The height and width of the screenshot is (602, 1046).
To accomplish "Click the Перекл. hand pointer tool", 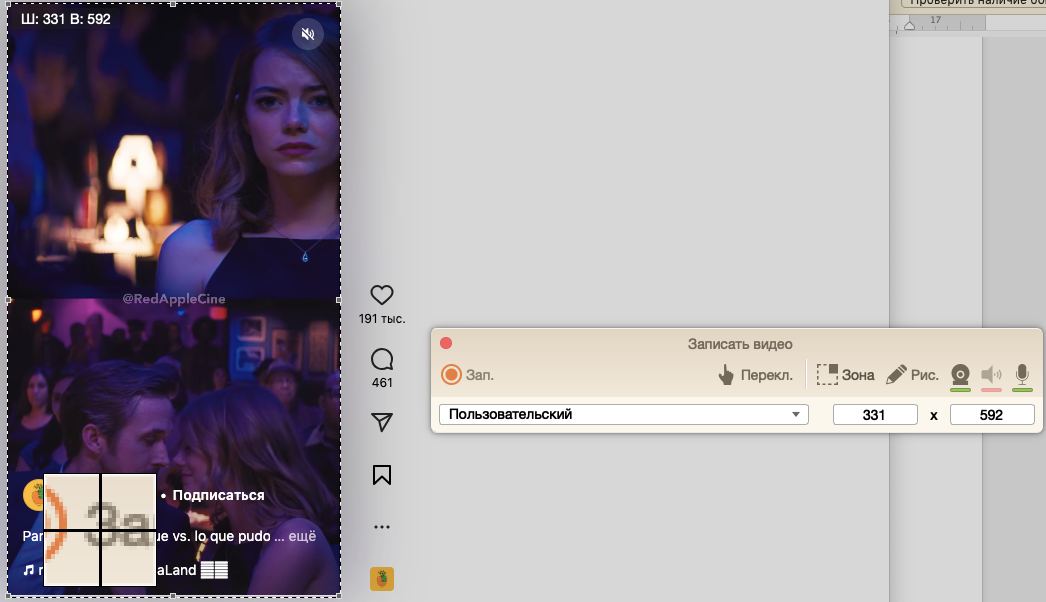I will pyautogui.click(x=755, y=375).
